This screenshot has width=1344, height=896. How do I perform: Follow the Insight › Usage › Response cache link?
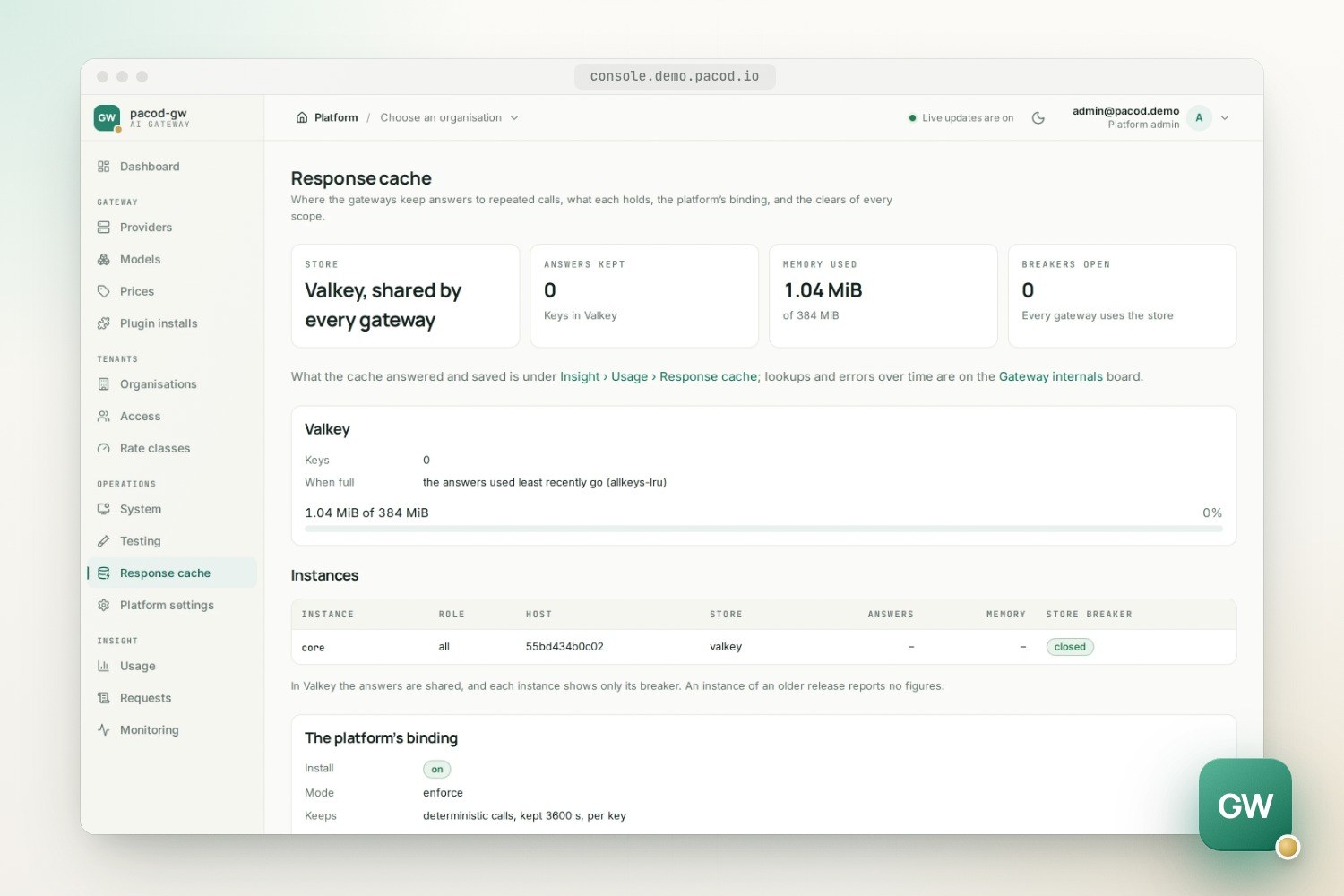point(659,377)
